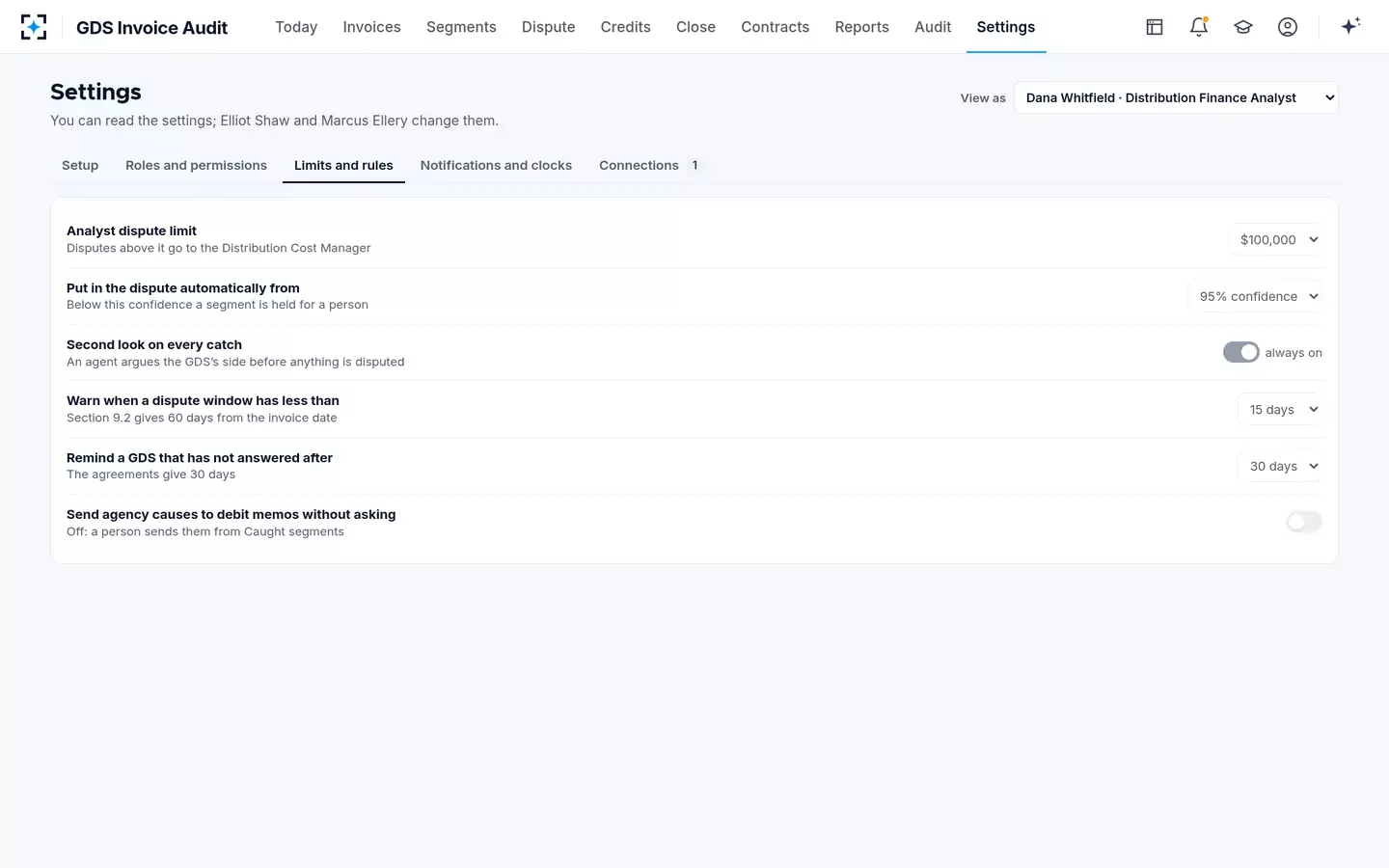
Task: Select the Settings menu item
Action: coord(1006,27)
